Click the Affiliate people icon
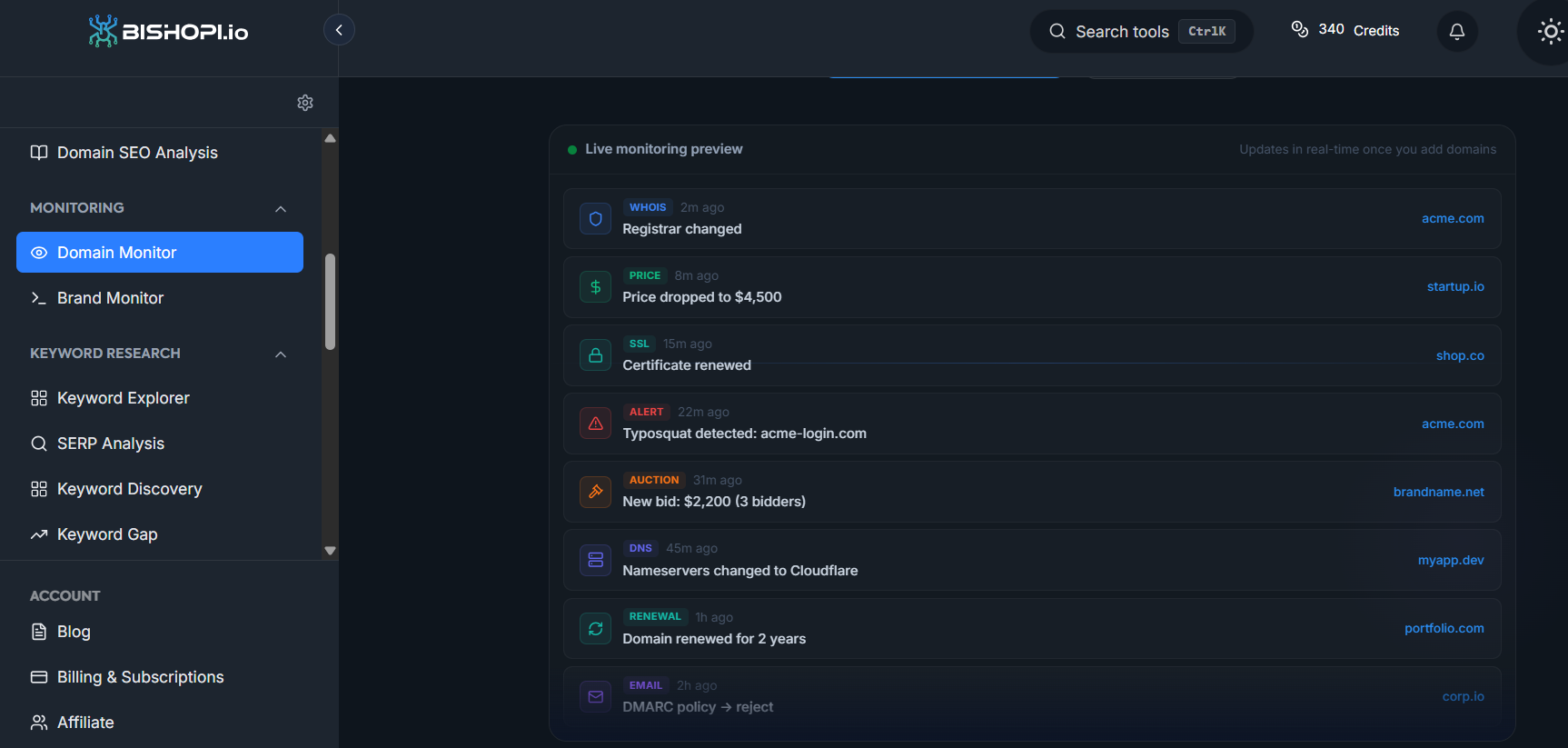Viewport: 1568px width, 748px height. 39,723
